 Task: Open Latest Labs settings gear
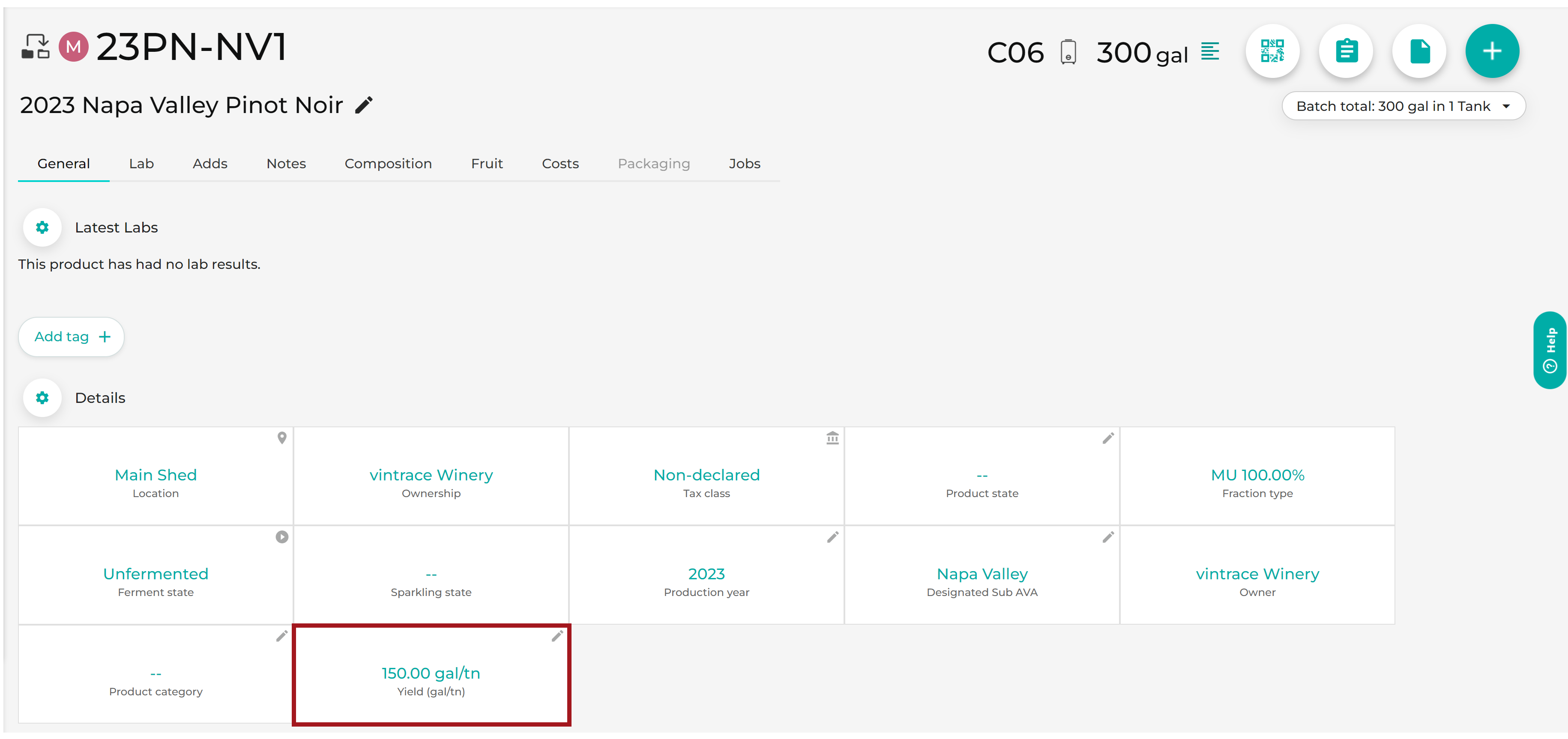point(42,227)
